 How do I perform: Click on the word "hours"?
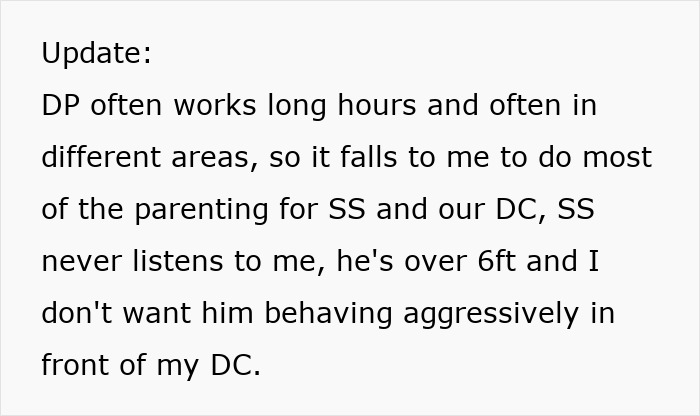click(368, 105)
